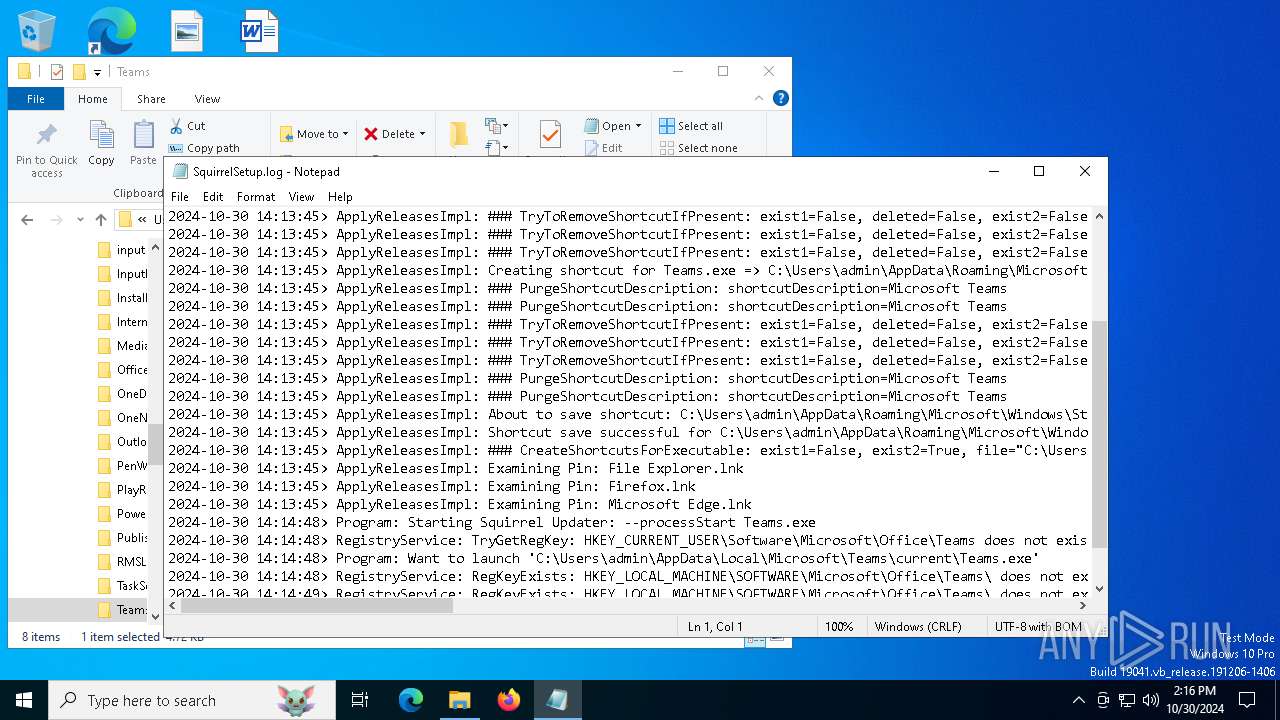Image resolution: width=1280 pixels, height=720 pixels.
Task: Click Select none in the Explorer ribbon
Action: (698, 148)
